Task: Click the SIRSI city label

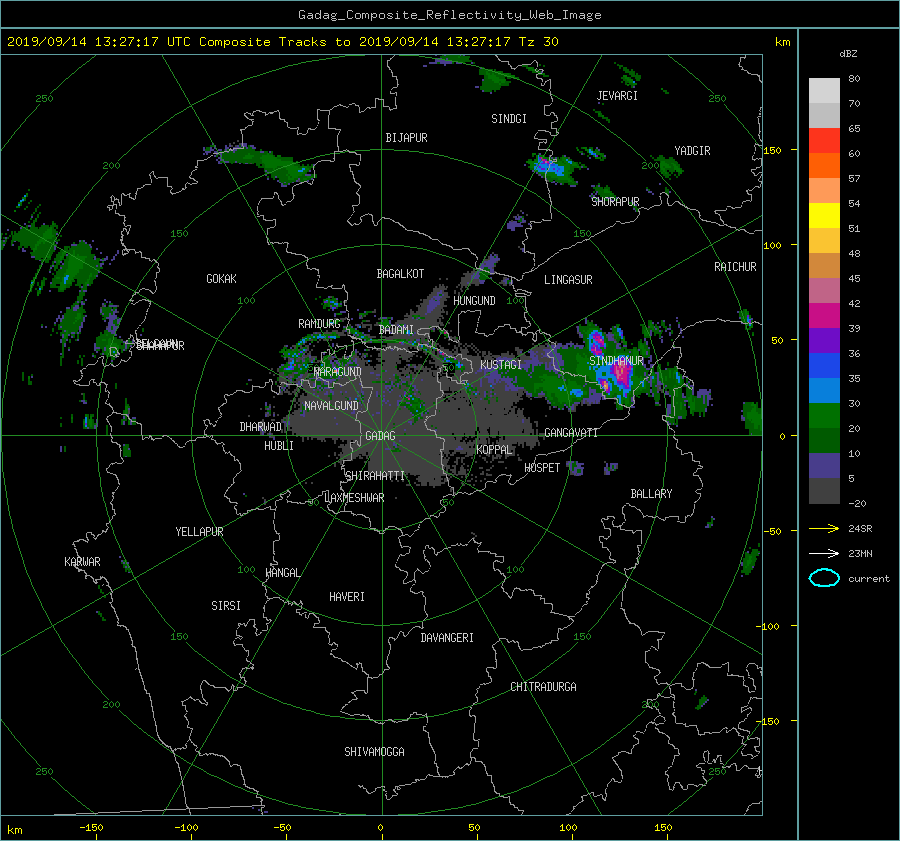Action: (226, 606)
